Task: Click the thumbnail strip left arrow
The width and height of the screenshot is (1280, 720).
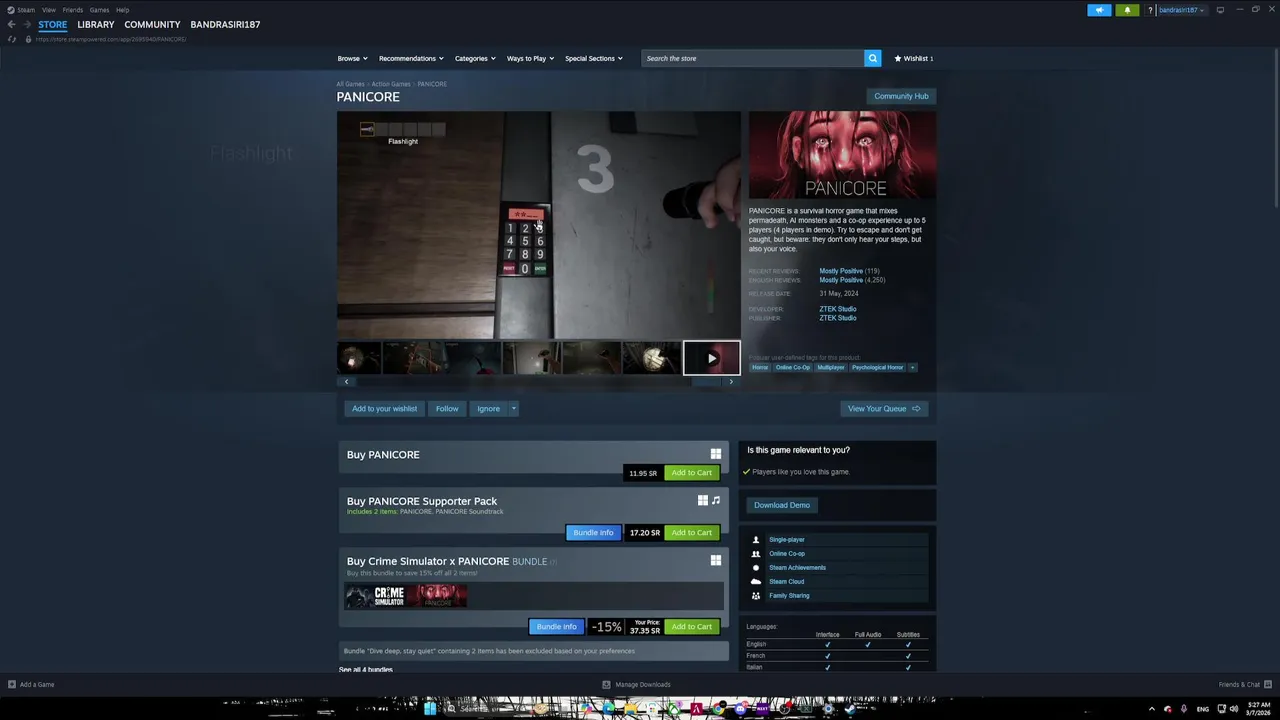Action: pos(346,381)
